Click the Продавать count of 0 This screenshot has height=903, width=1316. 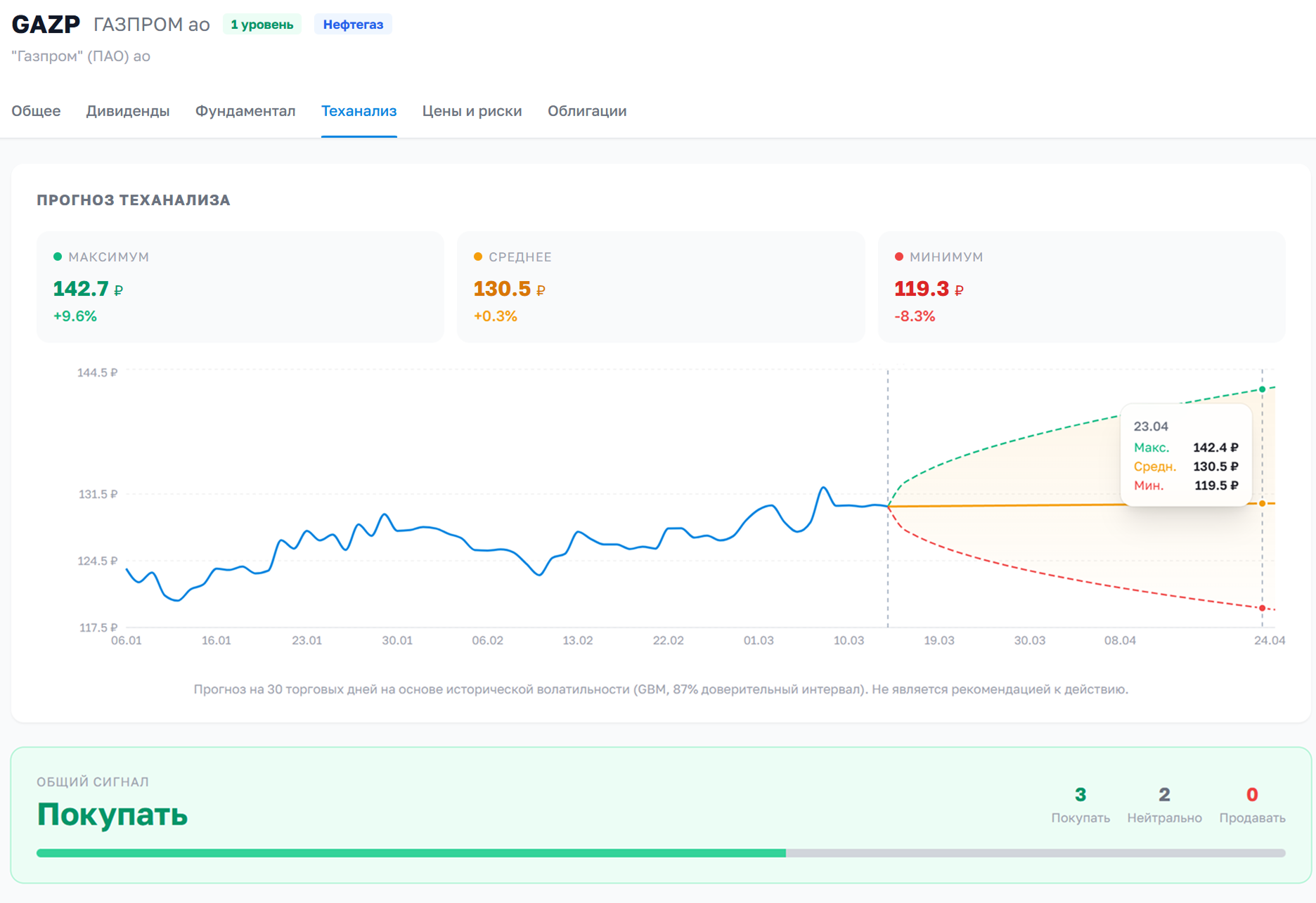click(x=1252, y=795)
